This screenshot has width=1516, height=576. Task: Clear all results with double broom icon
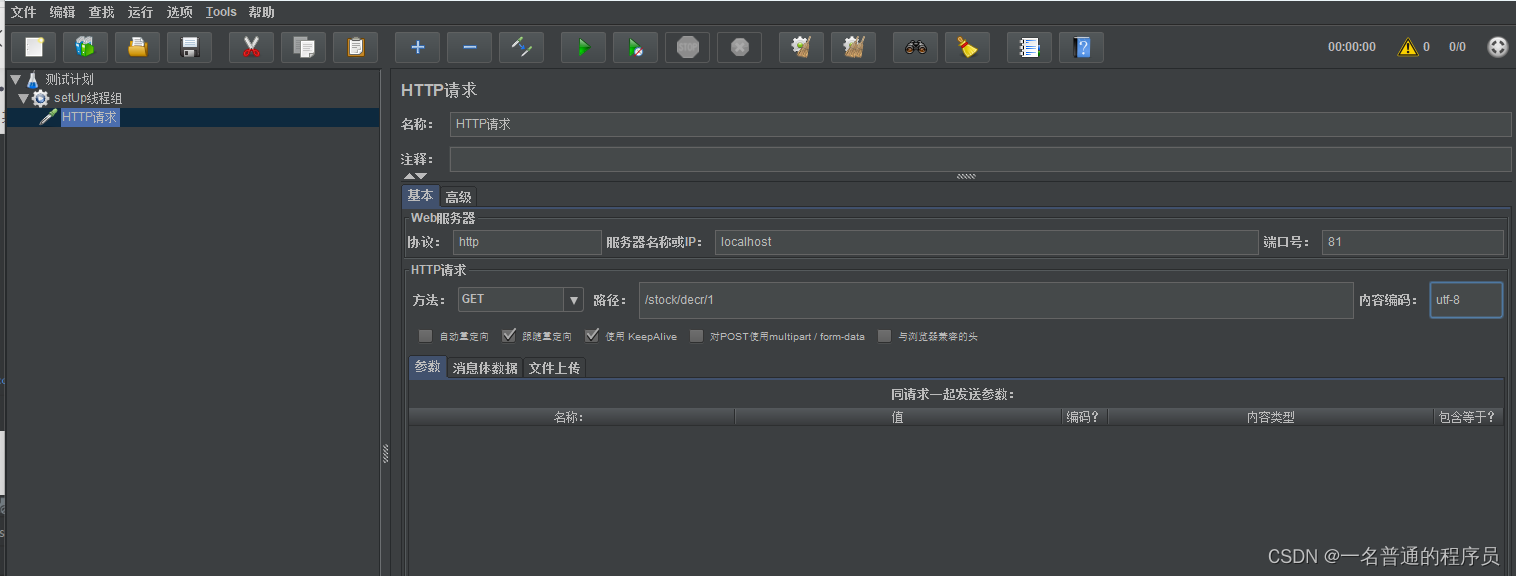tap(853, 47)
